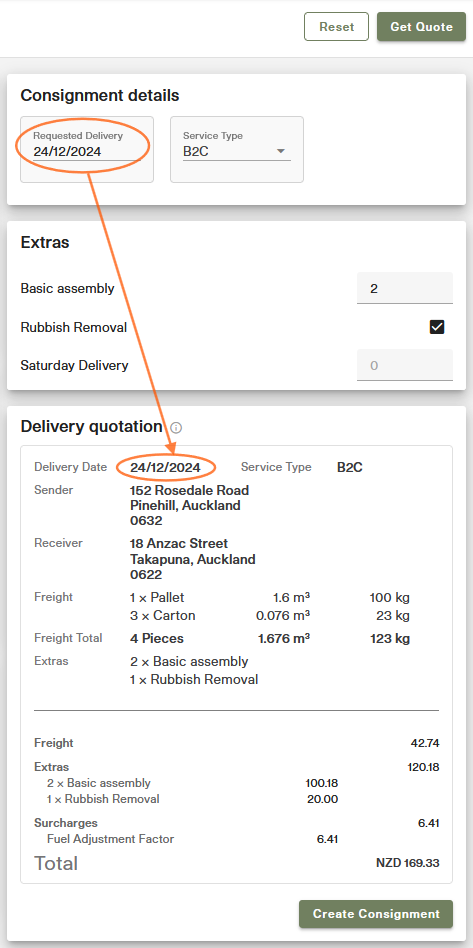Click the Create Consignment button
473x948 pixels.
click(x=376, y=914)
